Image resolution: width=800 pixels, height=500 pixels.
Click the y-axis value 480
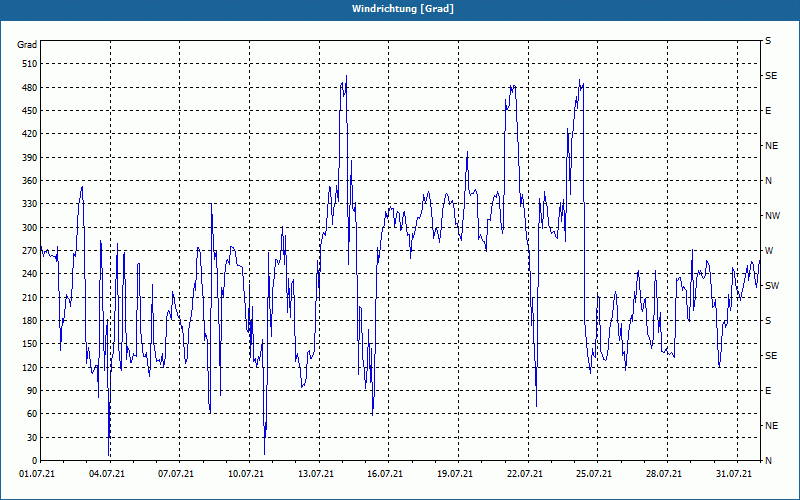(29, 88)
